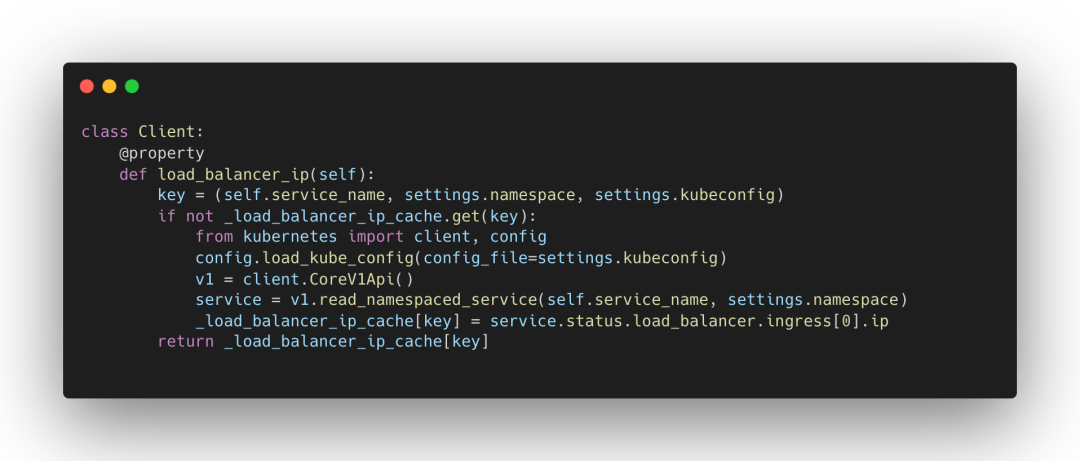Screen dimensions: 1080x461
Task: Click the green maximize window dot
Action: click(x=132, y=86)
